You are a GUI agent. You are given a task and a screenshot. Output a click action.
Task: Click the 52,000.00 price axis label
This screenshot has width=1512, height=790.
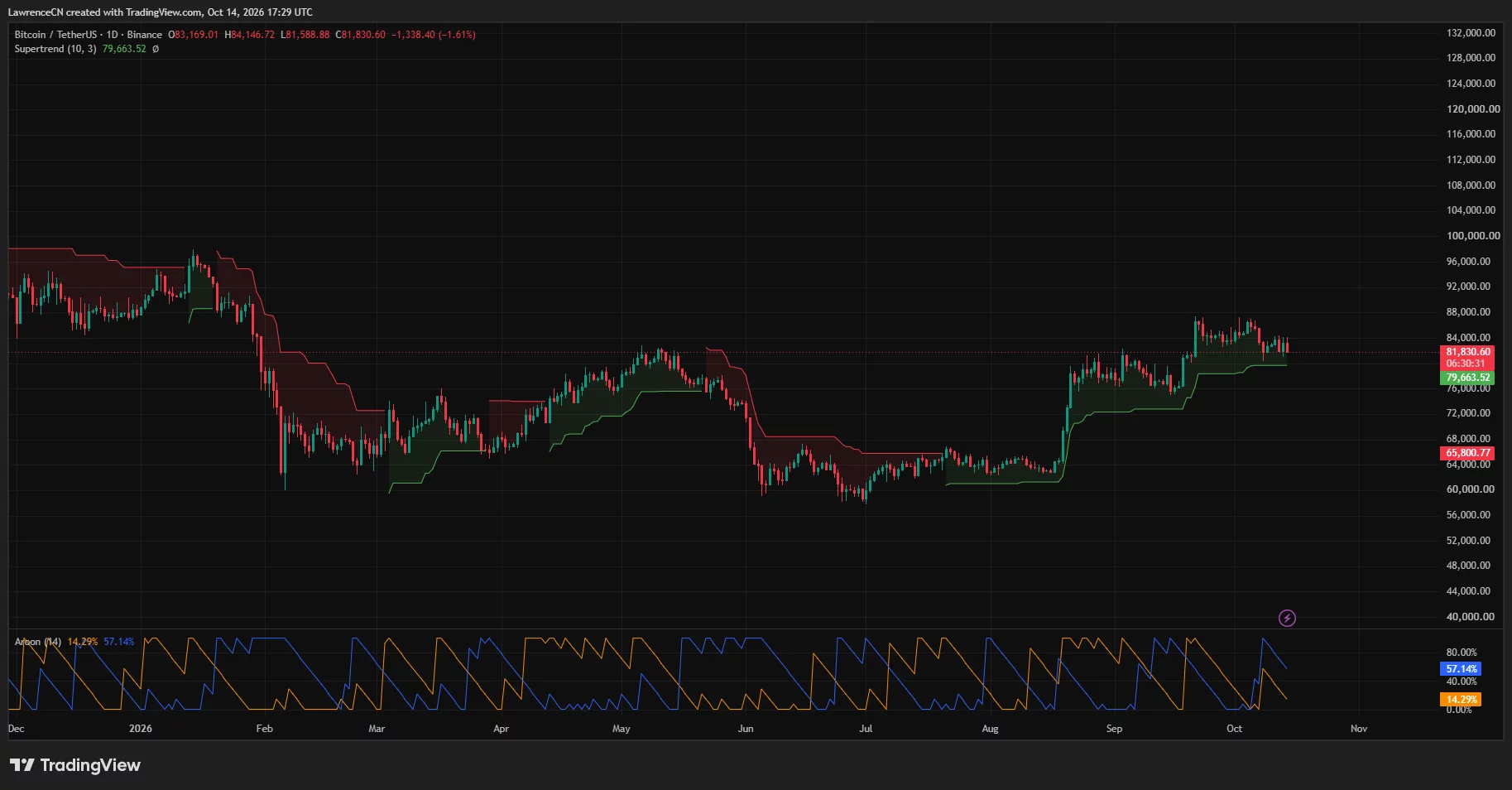click(x=1468, y=541)
